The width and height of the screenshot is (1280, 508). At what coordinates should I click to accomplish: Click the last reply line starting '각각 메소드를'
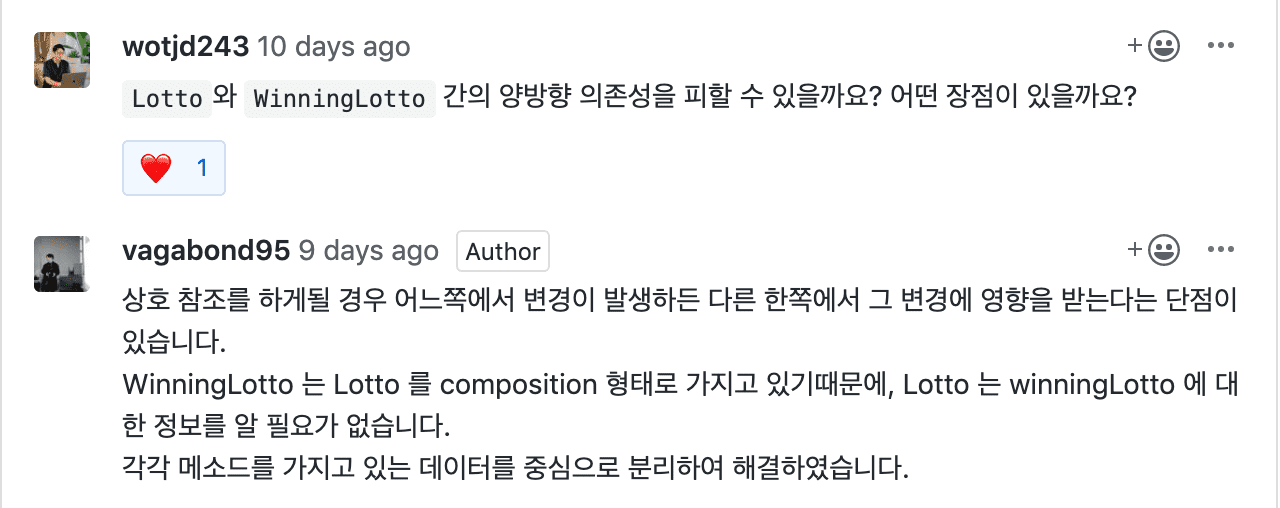coord(515,466)
